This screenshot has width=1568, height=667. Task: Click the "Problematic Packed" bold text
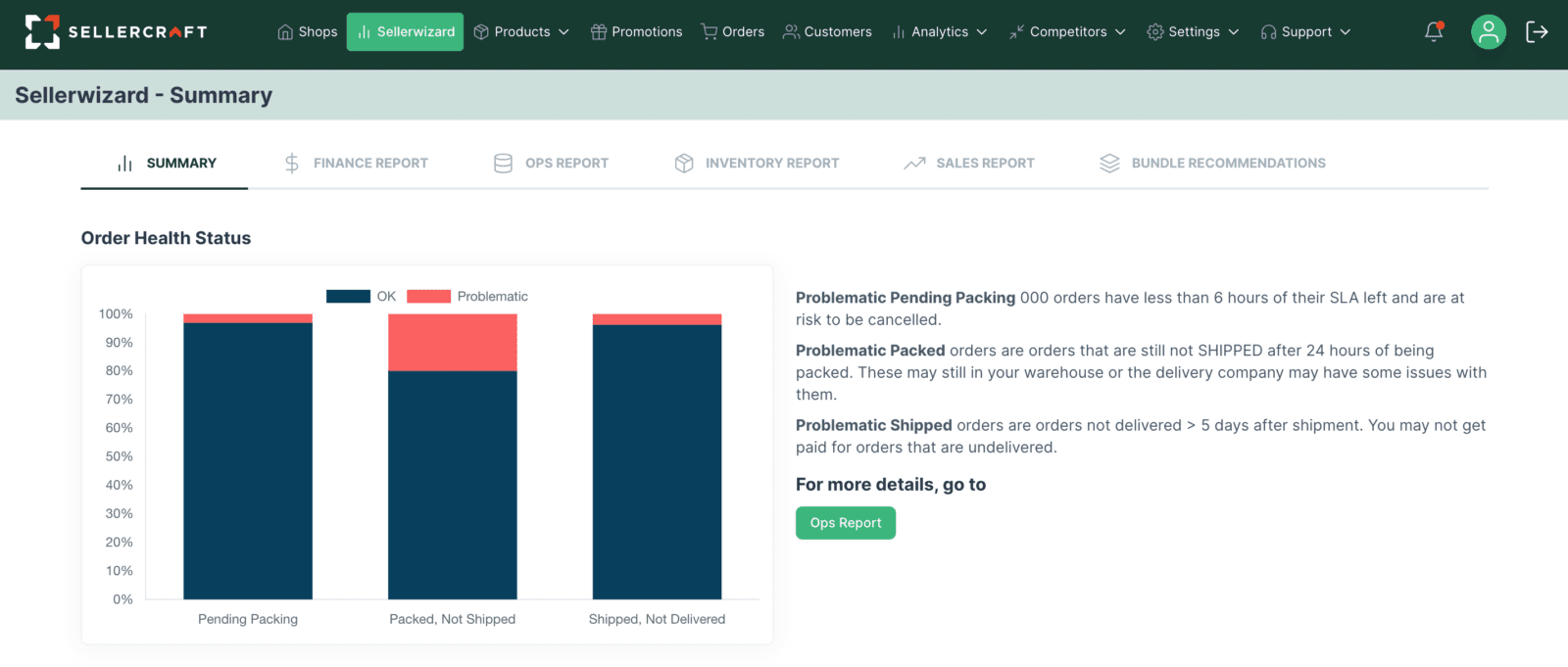pos(870,351)
